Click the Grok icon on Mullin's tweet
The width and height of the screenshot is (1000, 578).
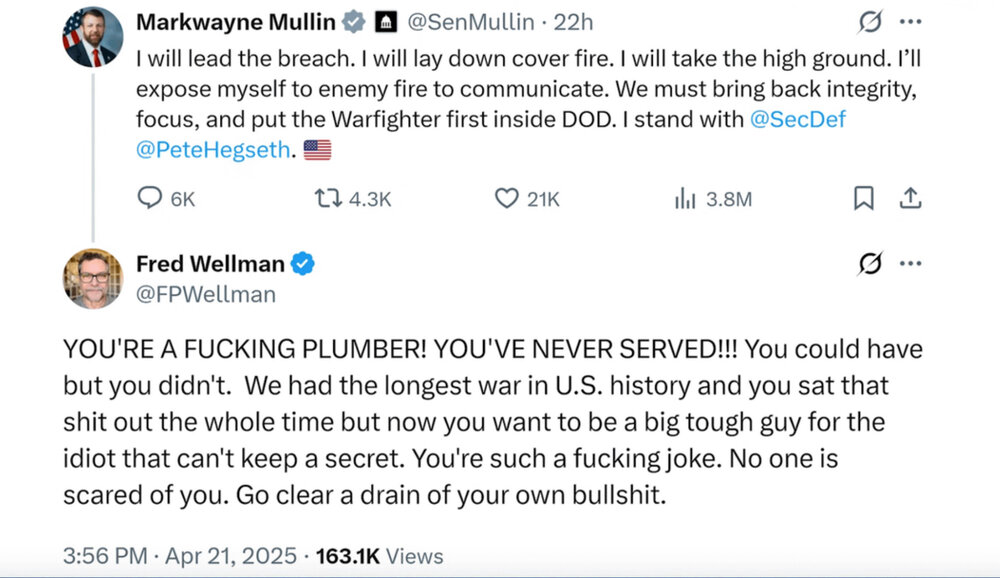(x=868, y=22)
